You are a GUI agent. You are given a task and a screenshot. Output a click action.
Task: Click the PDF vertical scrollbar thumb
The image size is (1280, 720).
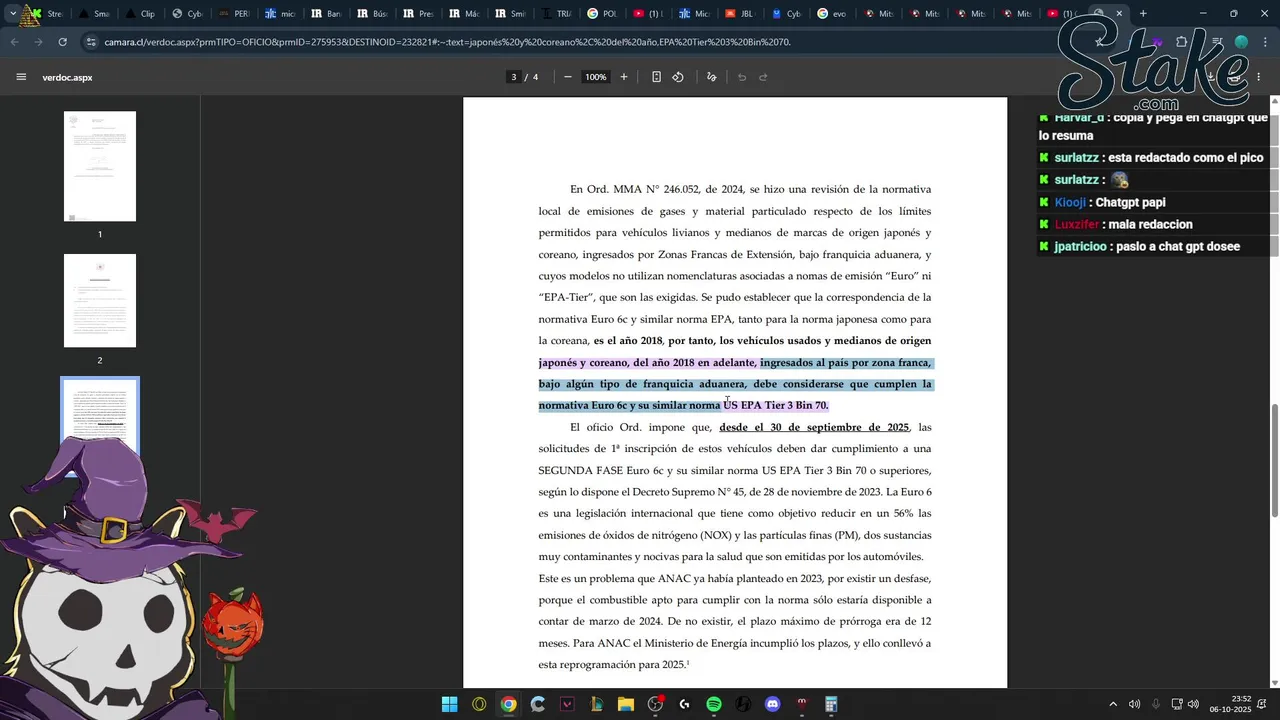1274,460
